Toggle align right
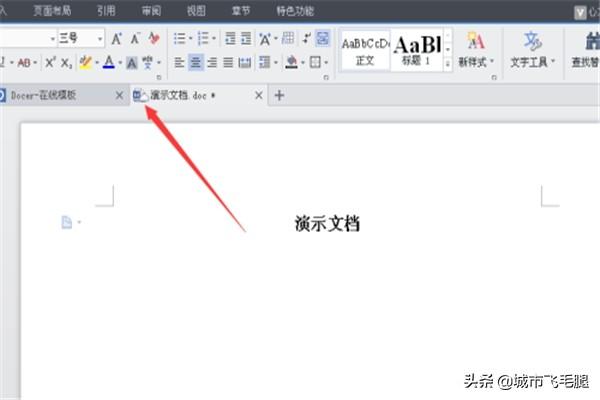 212,62
